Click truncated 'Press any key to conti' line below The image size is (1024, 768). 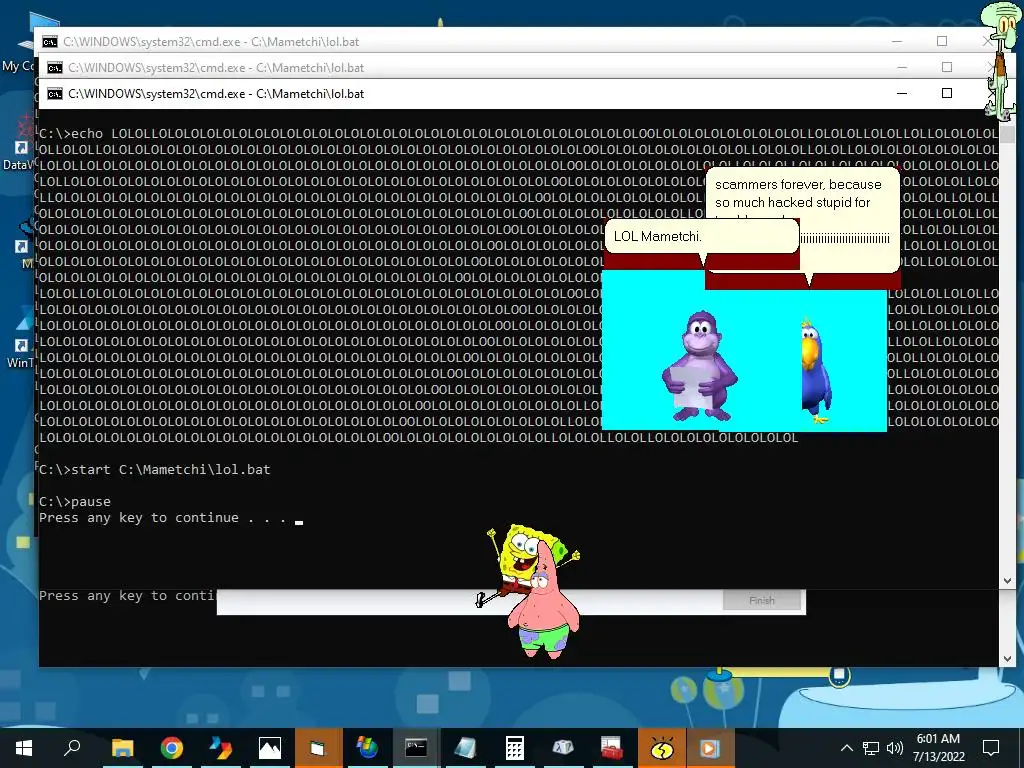pyautogui.click(x=127, y=596)
